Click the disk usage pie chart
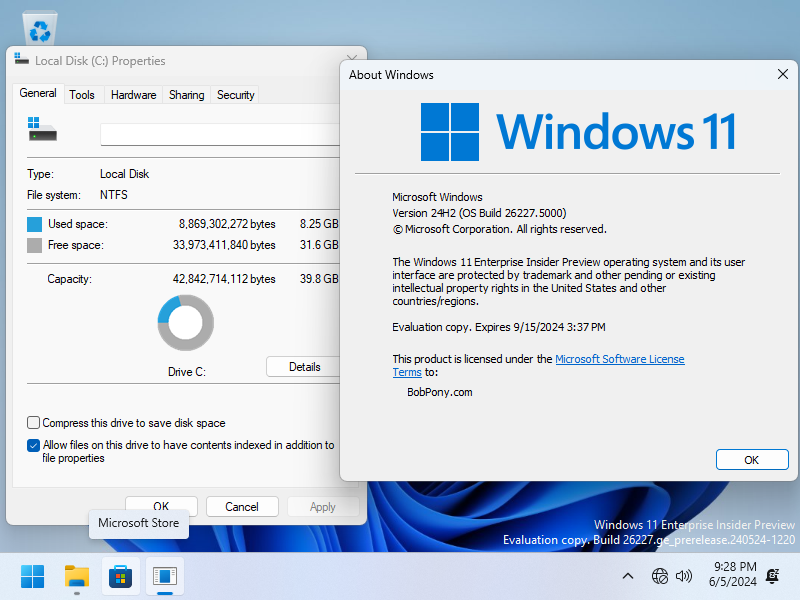 pos(185,322)
